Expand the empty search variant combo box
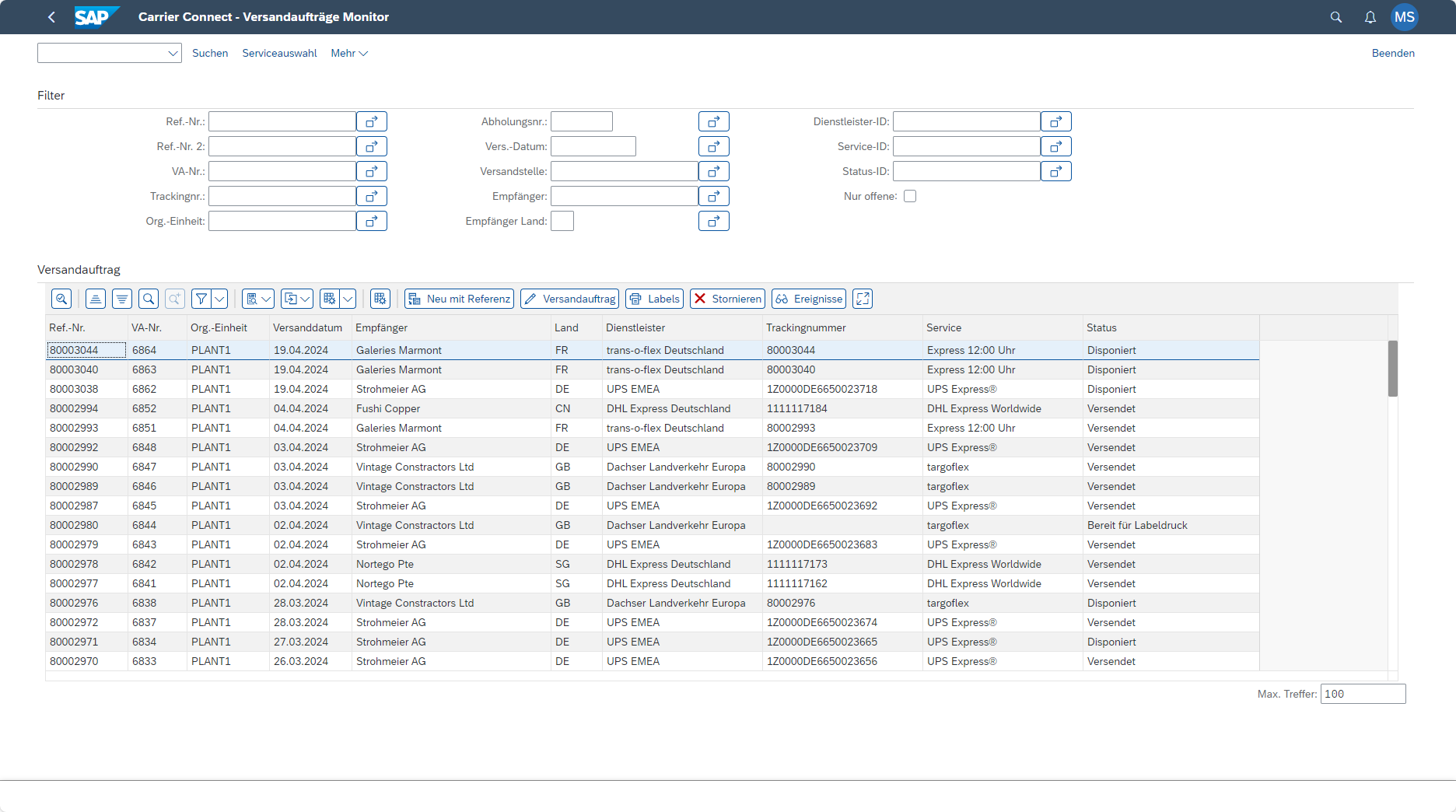This screenshot has width=1456, height=812. pyautogui.click(x=173, y=53)
